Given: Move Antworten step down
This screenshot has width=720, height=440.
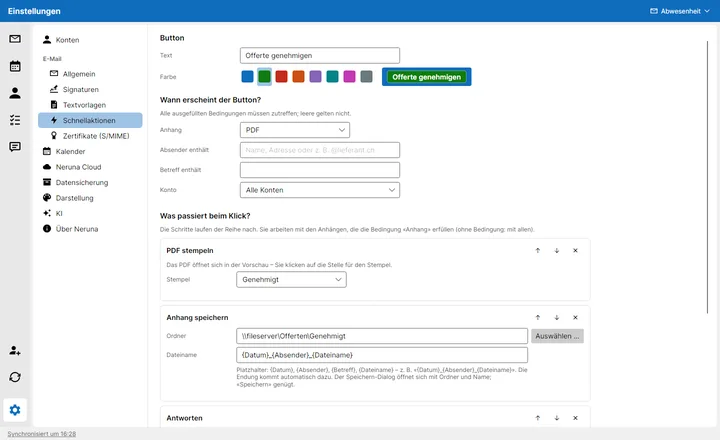Looking at the screenshot, I should click(557, 418).
